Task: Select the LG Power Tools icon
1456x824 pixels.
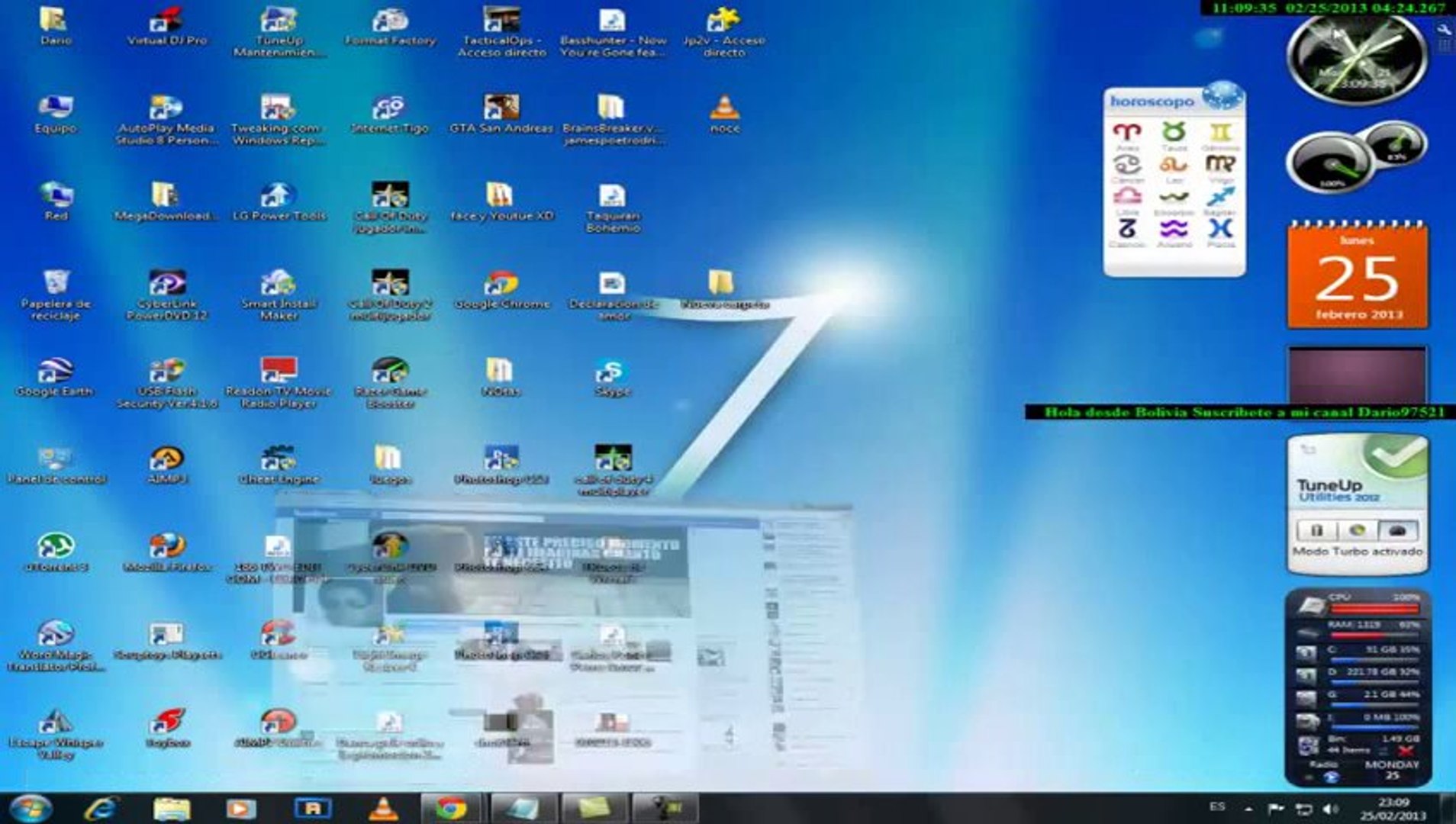Action: tap(279, 201)
